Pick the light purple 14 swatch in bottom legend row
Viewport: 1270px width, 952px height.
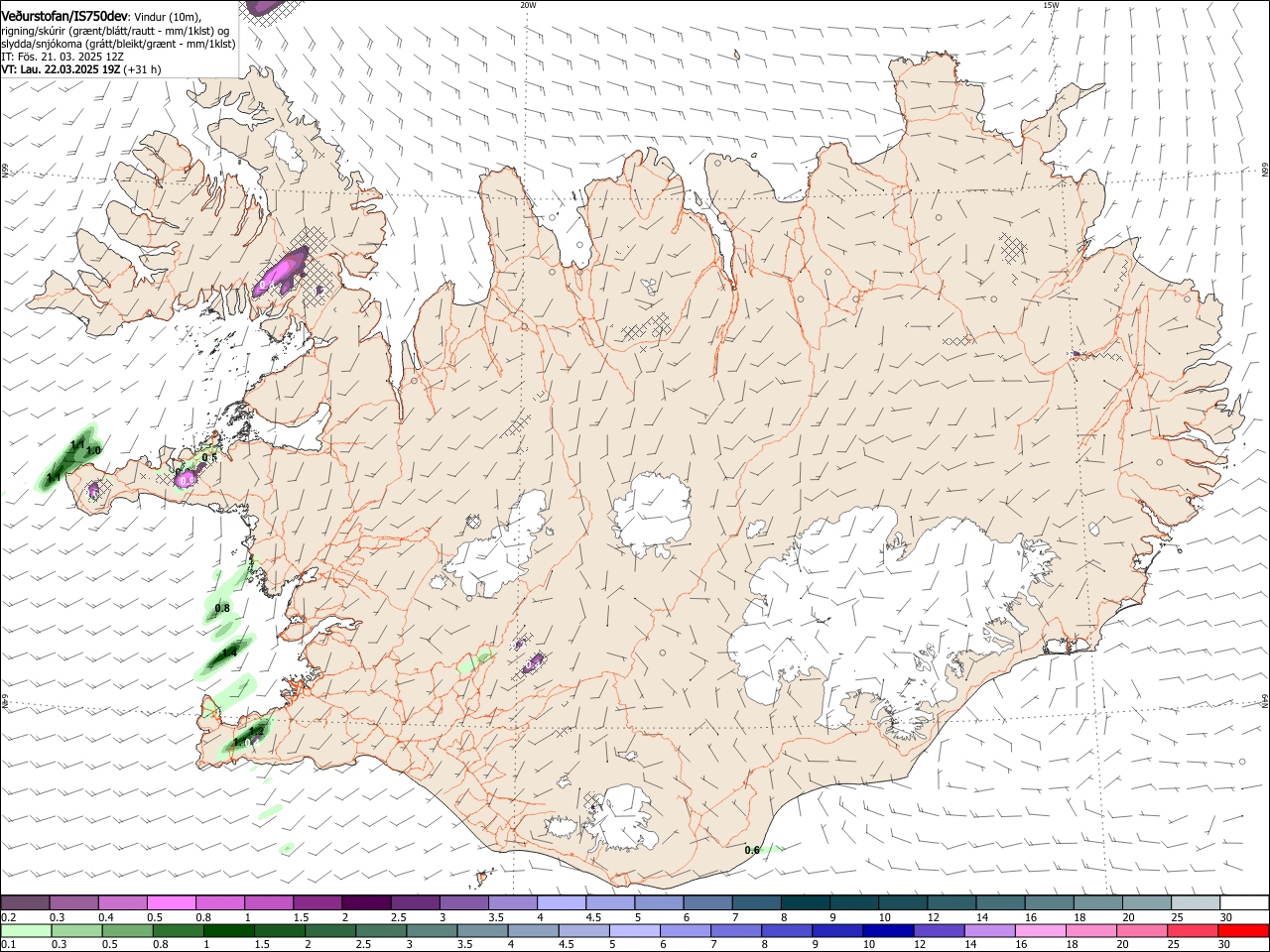[988, 931]
